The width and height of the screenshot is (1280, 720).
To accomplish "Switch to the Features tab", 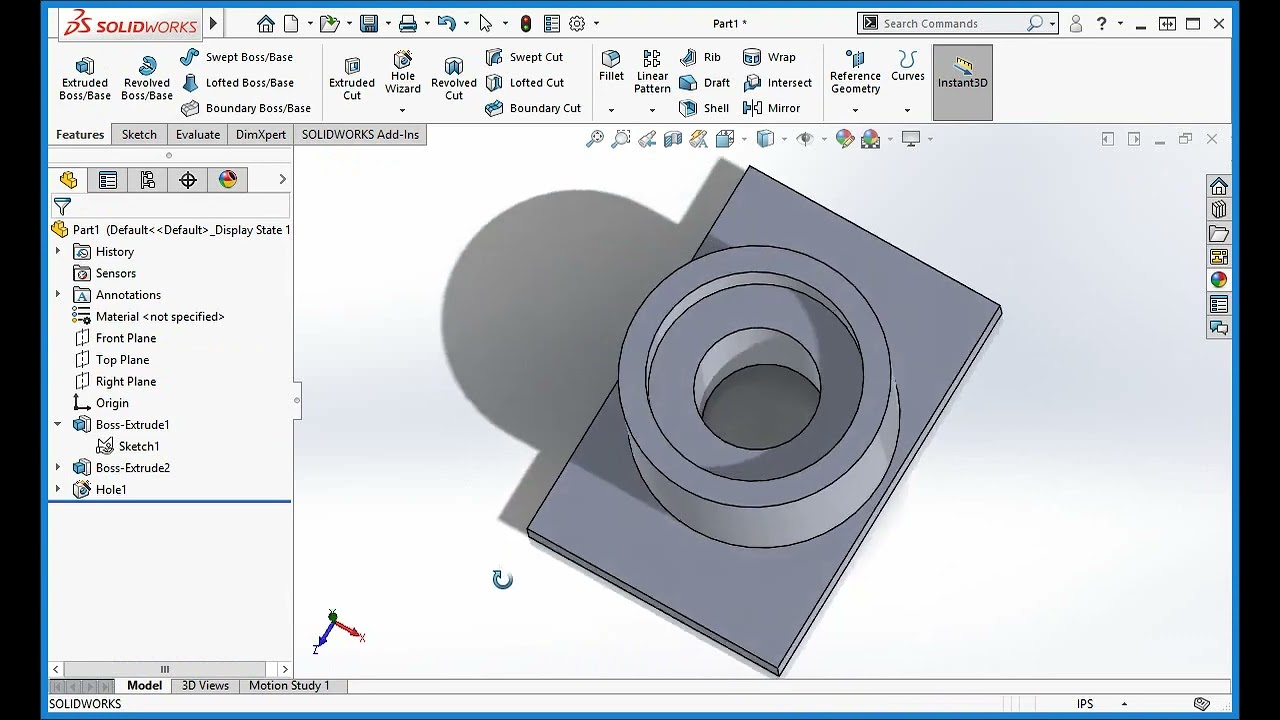I will coord(80,134).
